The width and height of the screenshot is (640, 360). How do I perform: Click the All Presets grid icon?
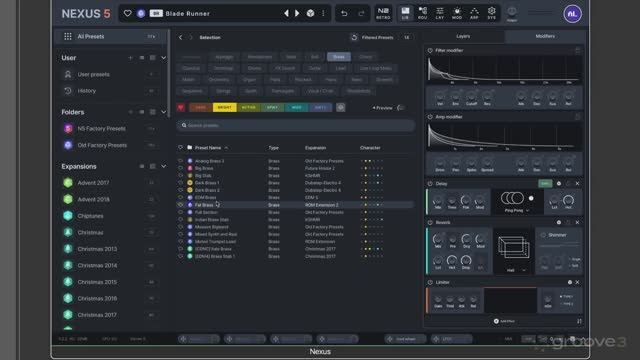pos(68,37)
